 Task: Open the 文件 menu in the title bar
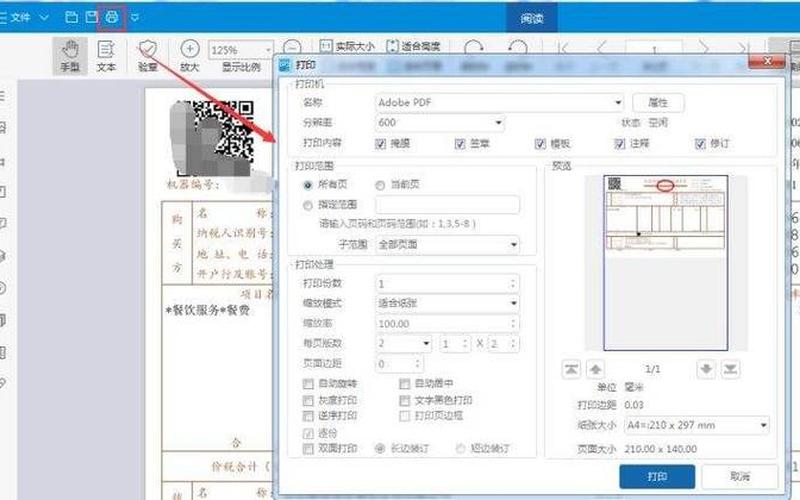(20, 17)
